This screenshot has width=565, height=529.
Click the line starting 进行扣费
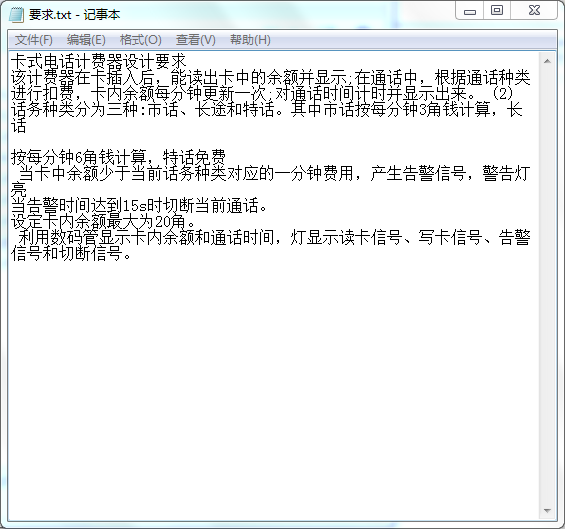point(262,93)
